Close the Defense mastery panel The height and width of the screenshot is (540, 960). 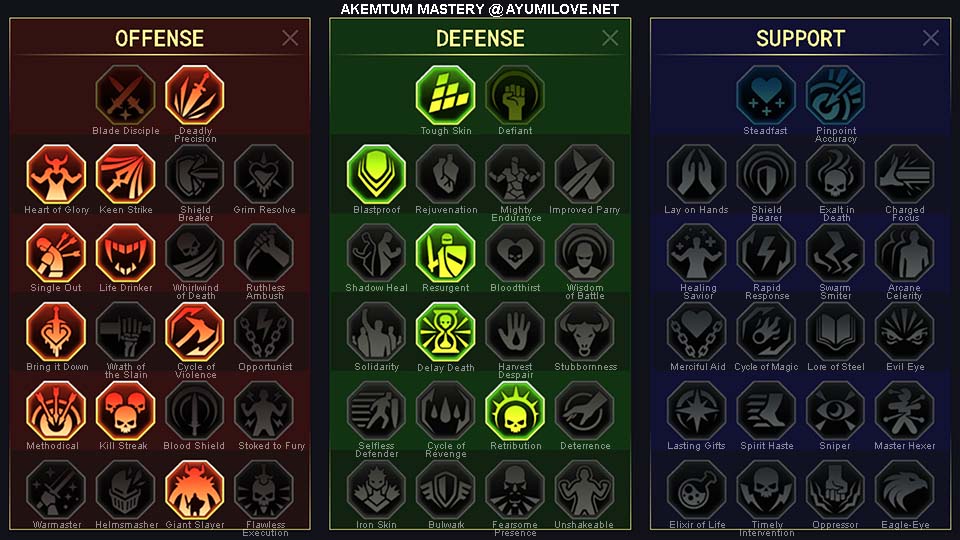click(610, 38)
